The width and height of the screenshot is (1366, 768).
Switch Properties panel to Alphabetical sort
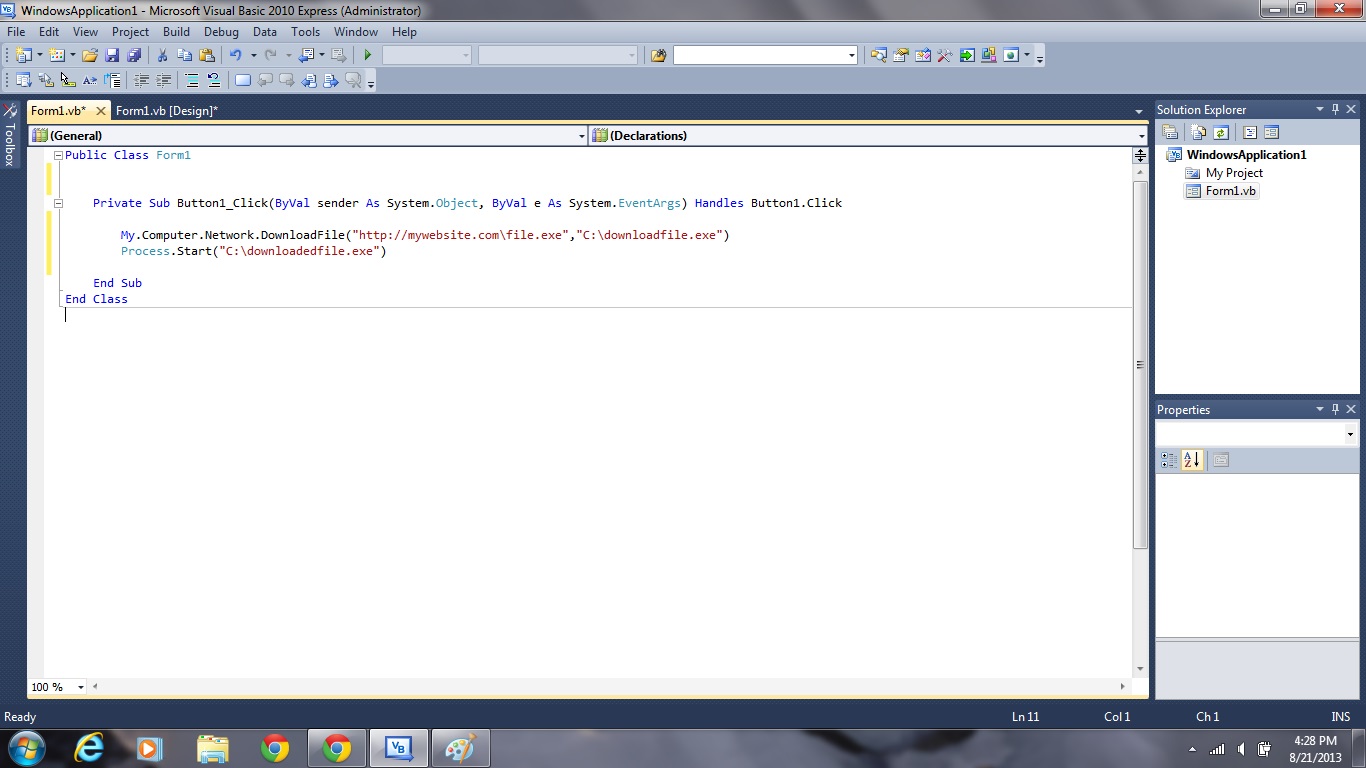tap(1191, 460)
